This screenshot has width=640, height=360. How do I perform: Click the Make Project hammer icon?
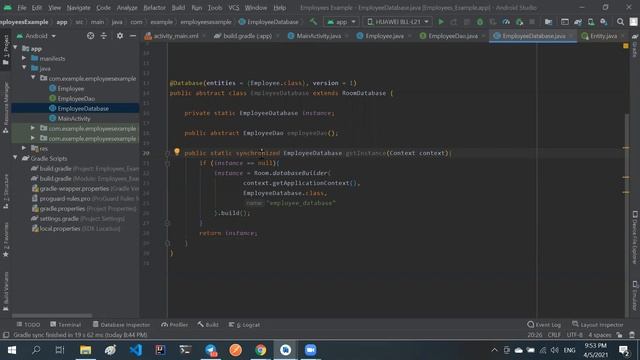coord(313,22)
